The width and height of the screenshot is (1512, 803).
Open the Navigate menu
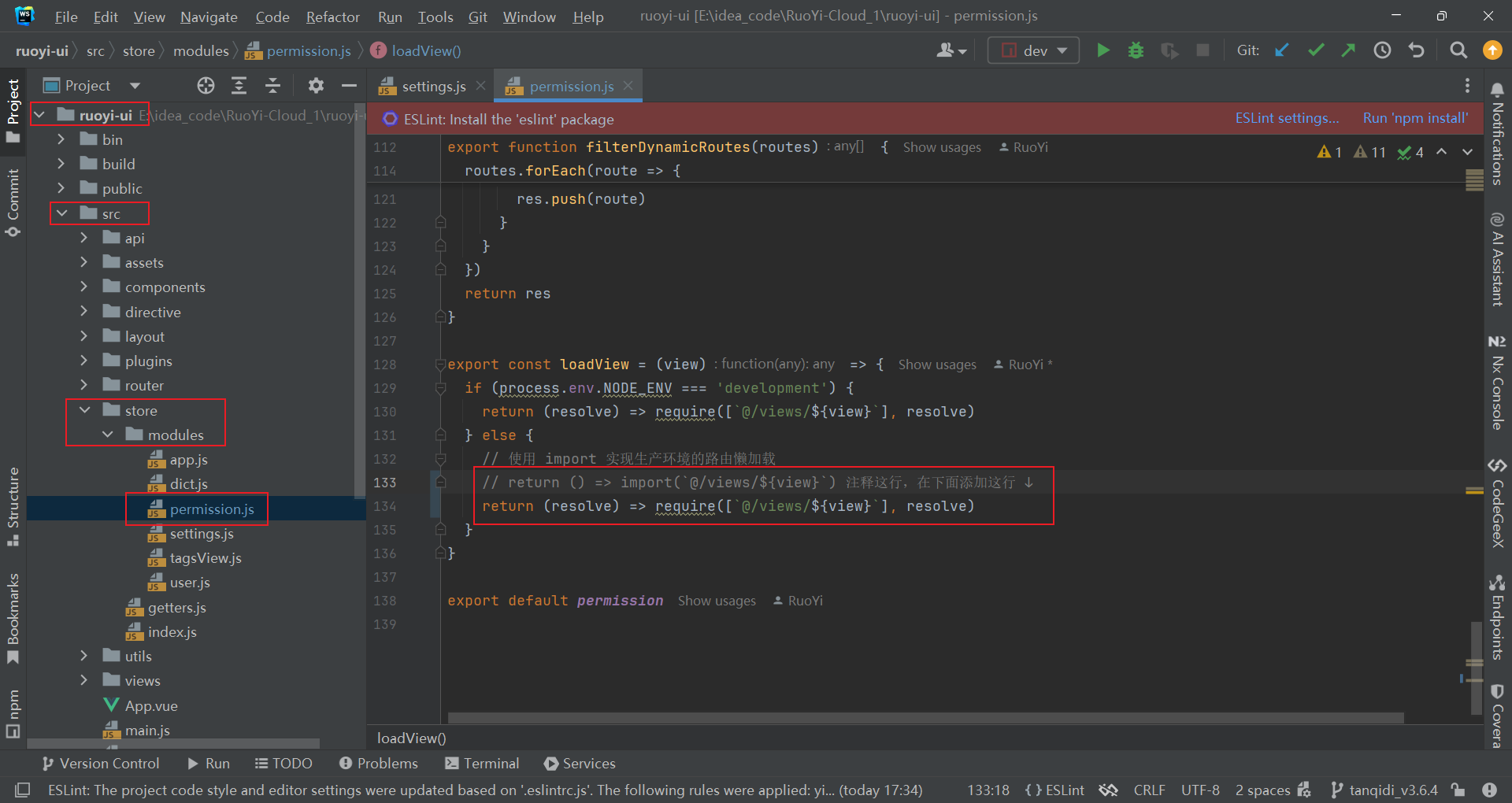click(x=209, y=17)
